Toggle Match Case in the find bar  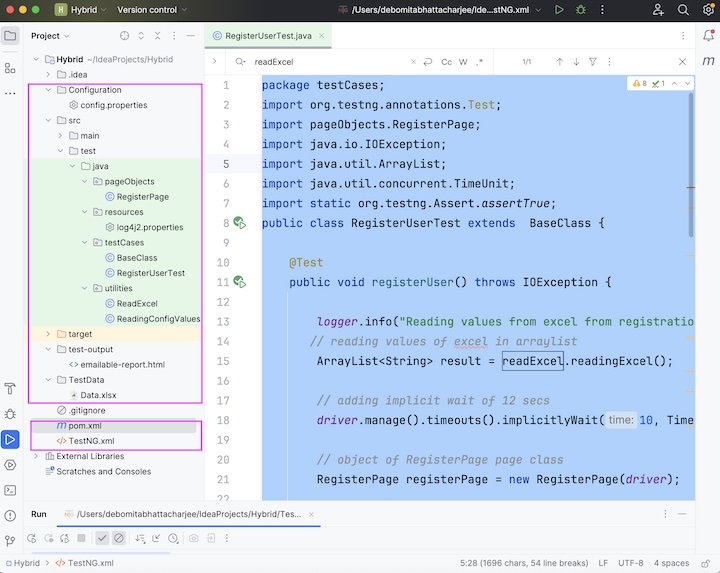click(446, 62)
